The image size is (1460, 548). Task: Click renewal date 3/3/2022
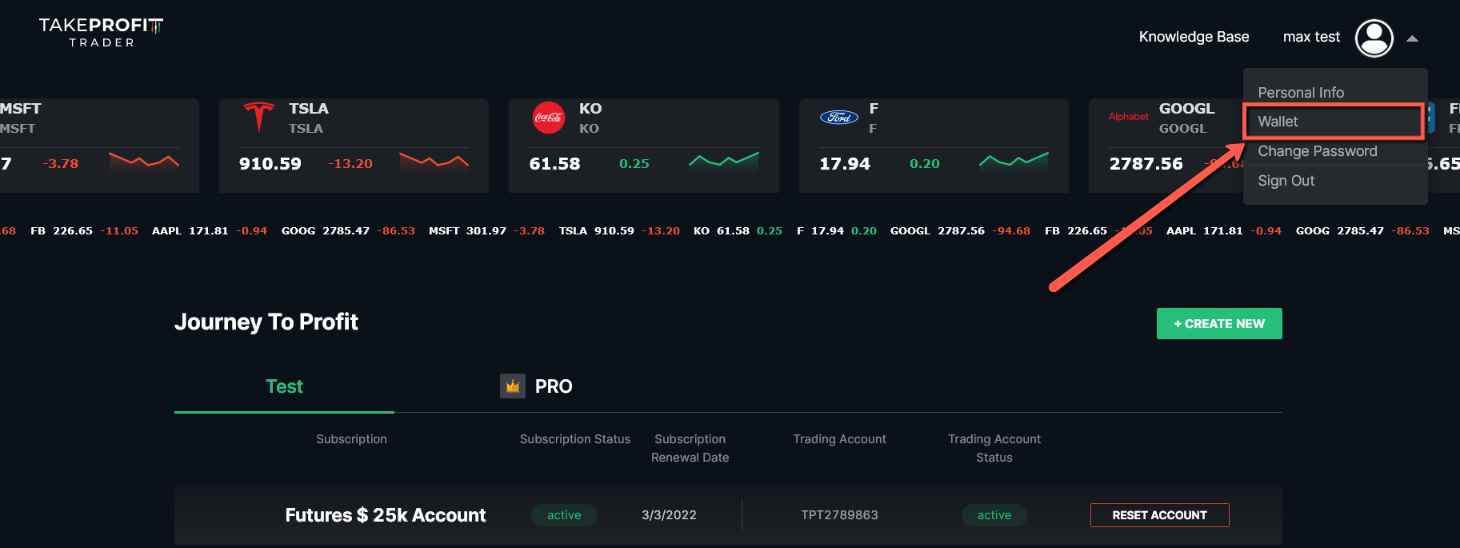pos(669,515)
